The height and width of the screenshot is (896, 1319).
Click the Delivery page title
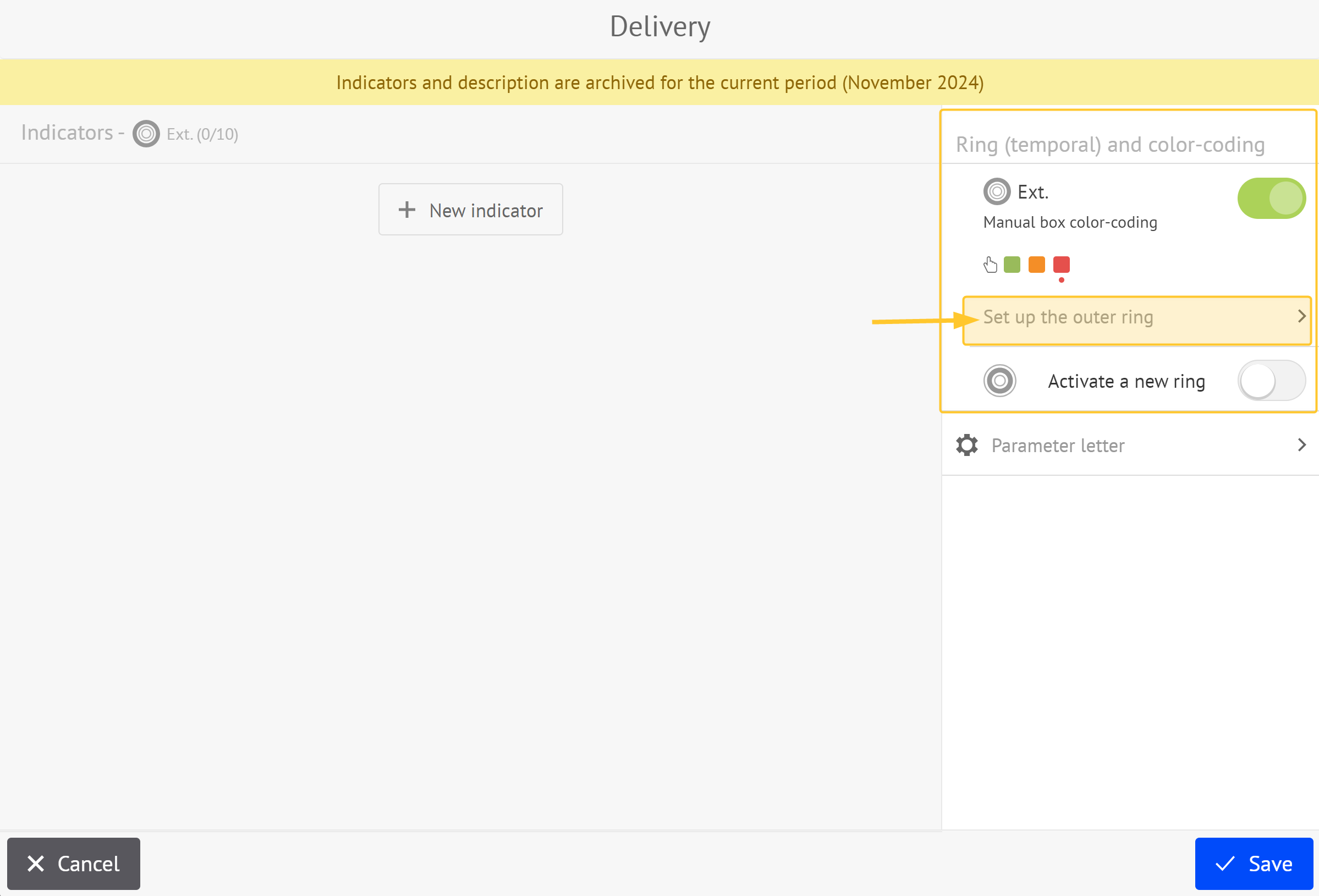[660, 26]
